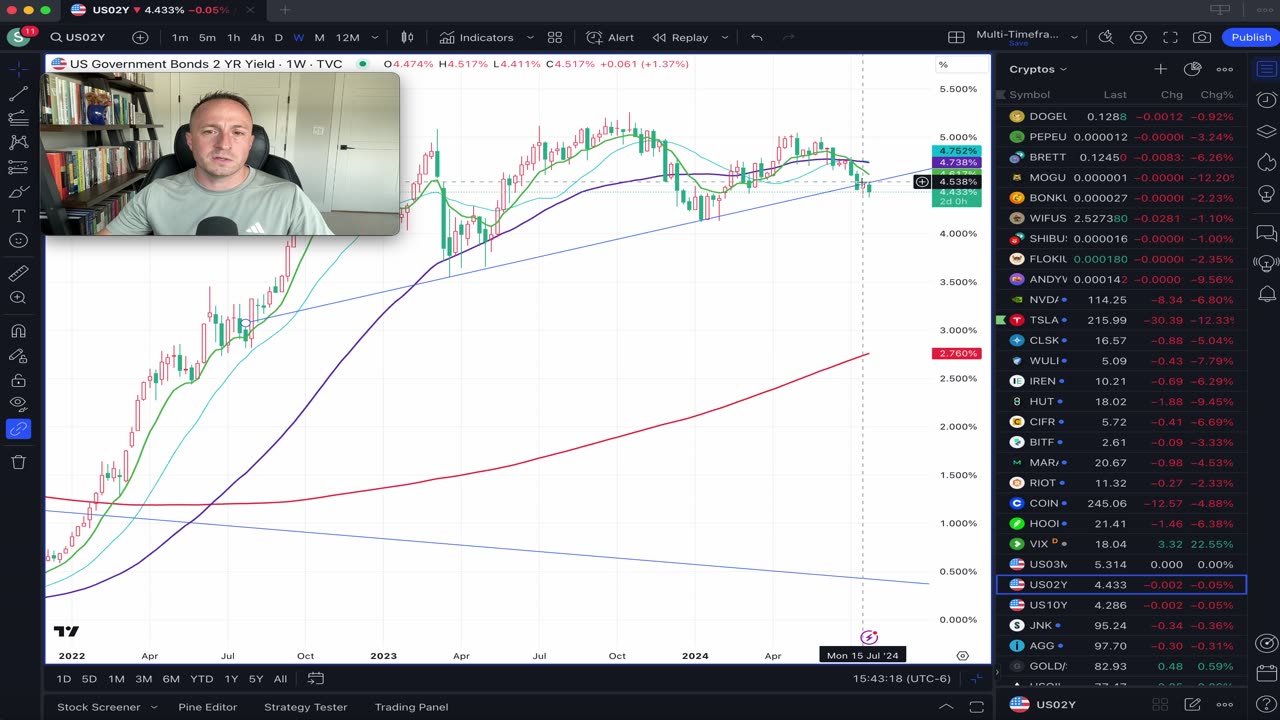Delete drawings with the trash icon
Image resolution: width=1280 pixels, height=720 pixels.
pyautogui.click(x=18, y=461)
